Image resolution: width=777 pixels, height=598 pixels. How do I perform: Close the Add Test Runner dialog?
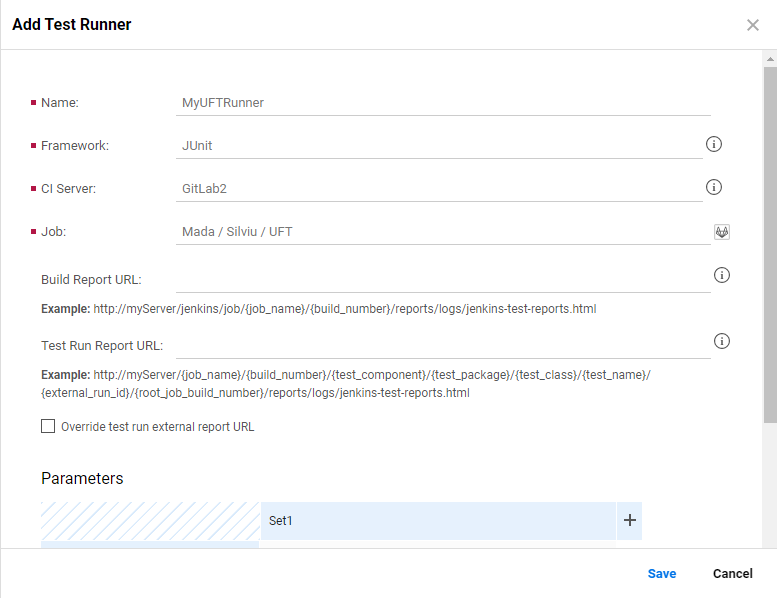pos(753,25)
